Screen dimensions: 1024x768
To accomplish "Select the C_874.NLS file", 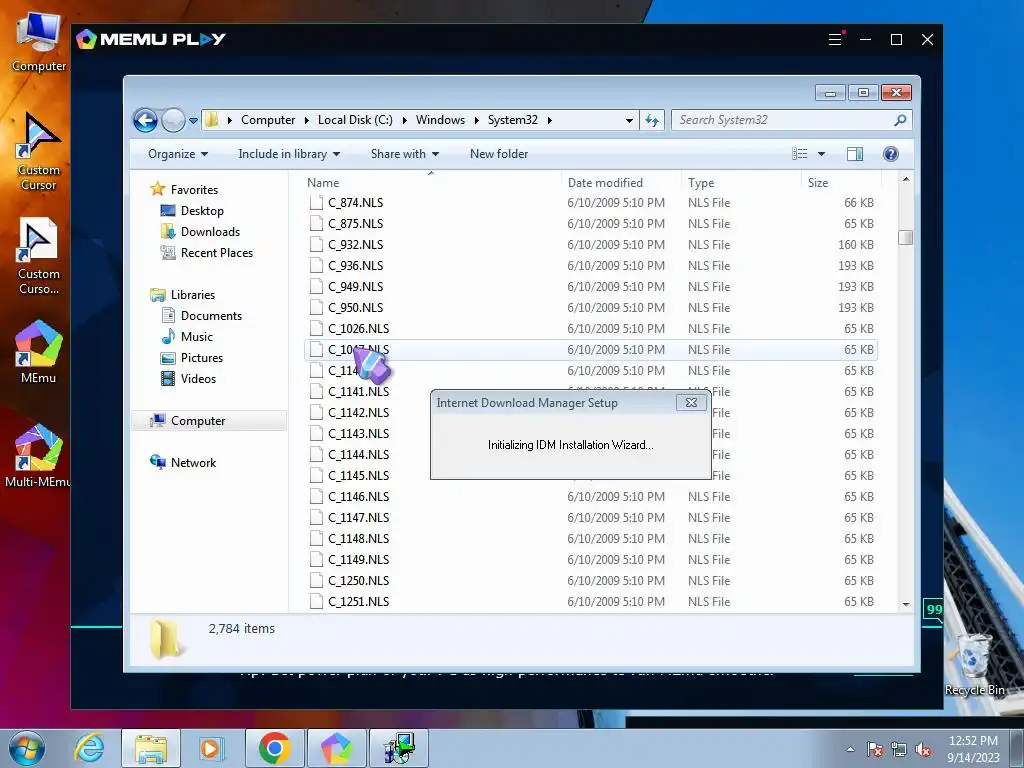I will click(x=590, y=202).
